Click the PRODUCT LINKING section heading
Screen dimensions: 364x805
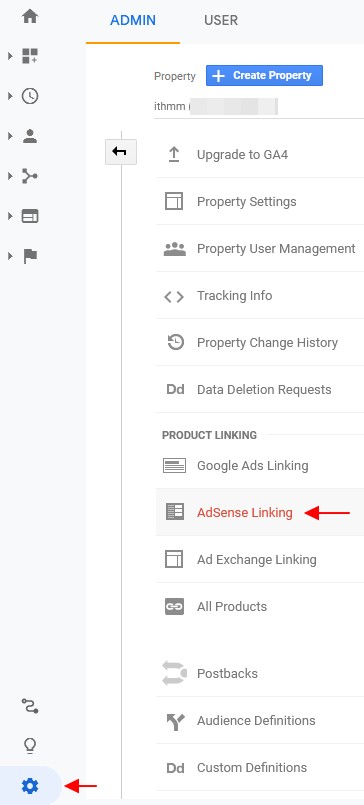209,435
